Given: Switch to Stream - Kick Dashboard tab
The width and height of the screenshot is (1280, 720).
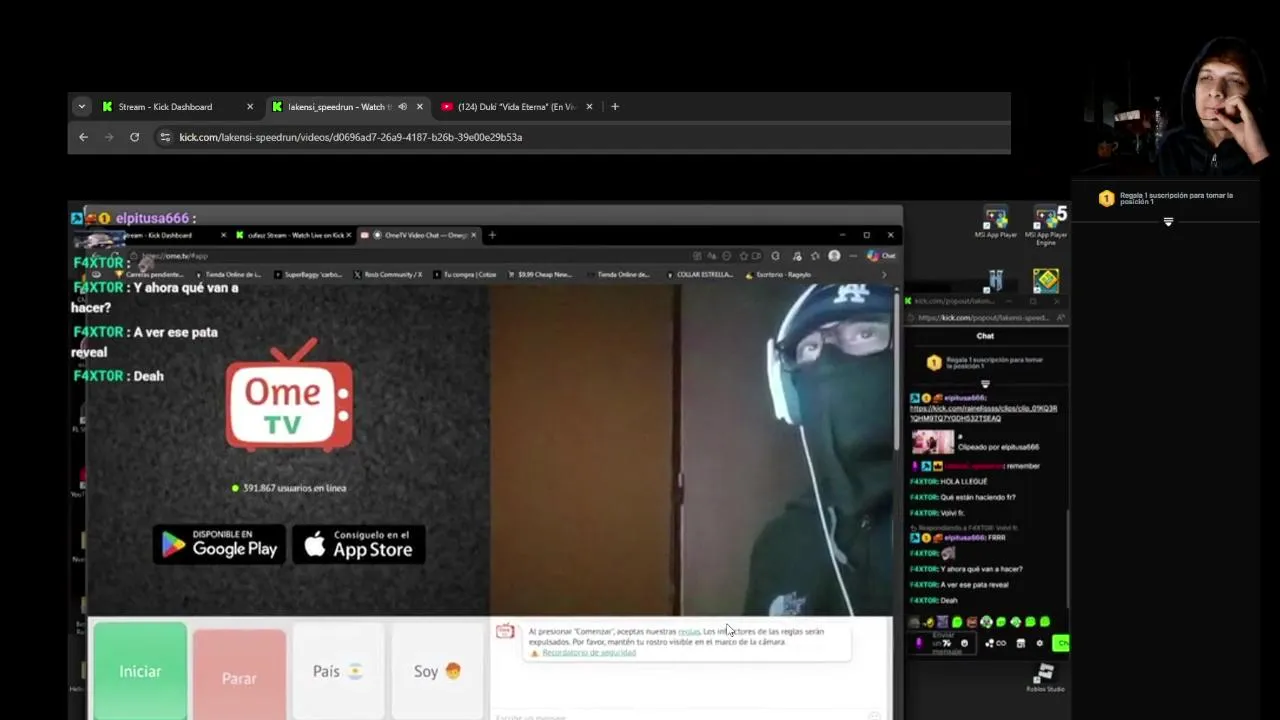Looking at the screenshot, I should pyautogui.click(x=165, y=107).
